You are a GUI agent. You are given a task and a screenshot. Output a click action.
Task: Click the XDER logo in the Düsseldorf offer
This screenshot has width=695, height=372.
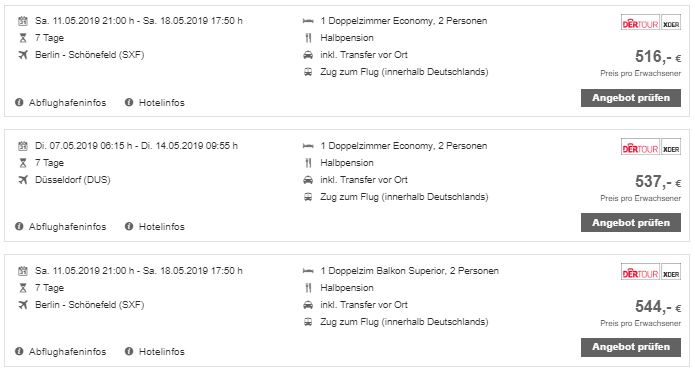(x=671, y=148)
